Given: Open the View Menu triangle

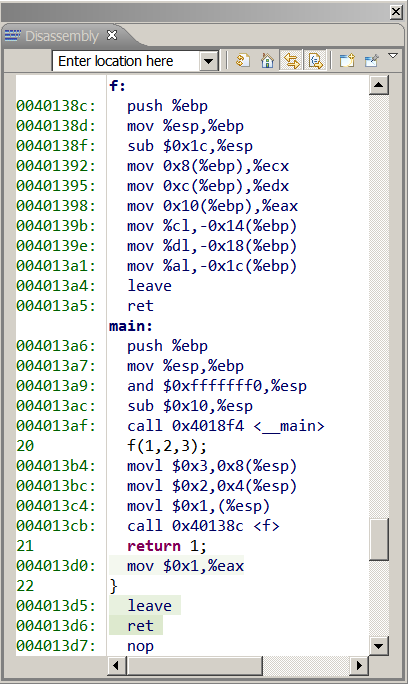Looking at the screenshot, I should click(393, 56).
